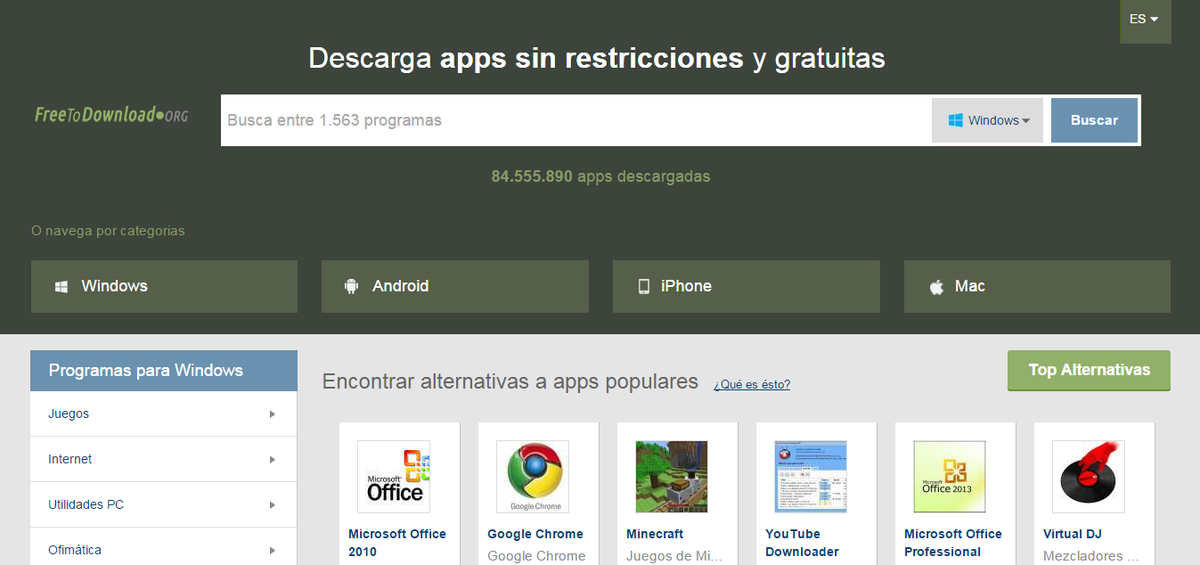Click the Android robot icon

click(351, 286)
